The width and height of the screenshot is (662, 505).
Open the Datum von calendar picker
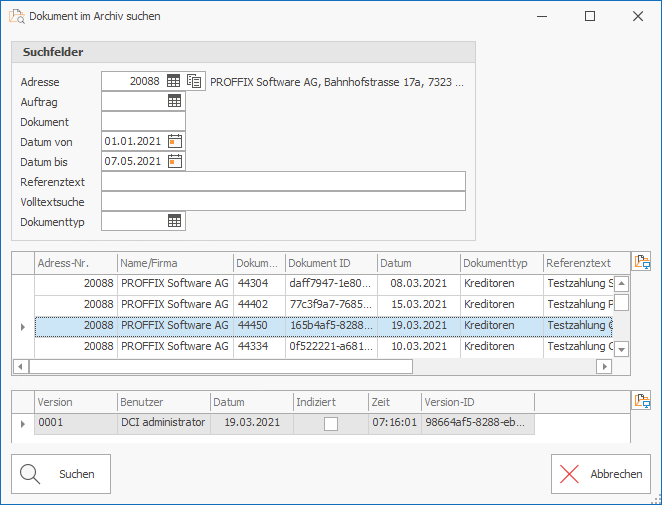pyautogui.click(x=175, y=141)
